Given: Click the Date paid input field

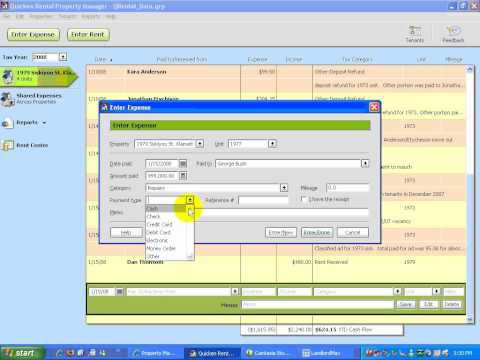Looking at the screenshot, I should click(162, 164).
